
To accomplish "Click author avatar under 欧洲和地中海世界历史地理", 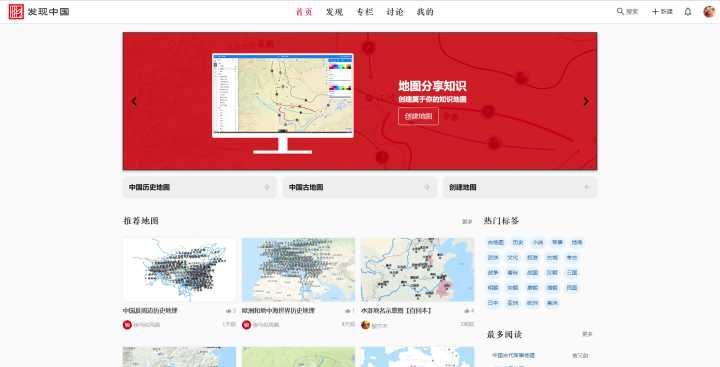I will tap(247, 325).
